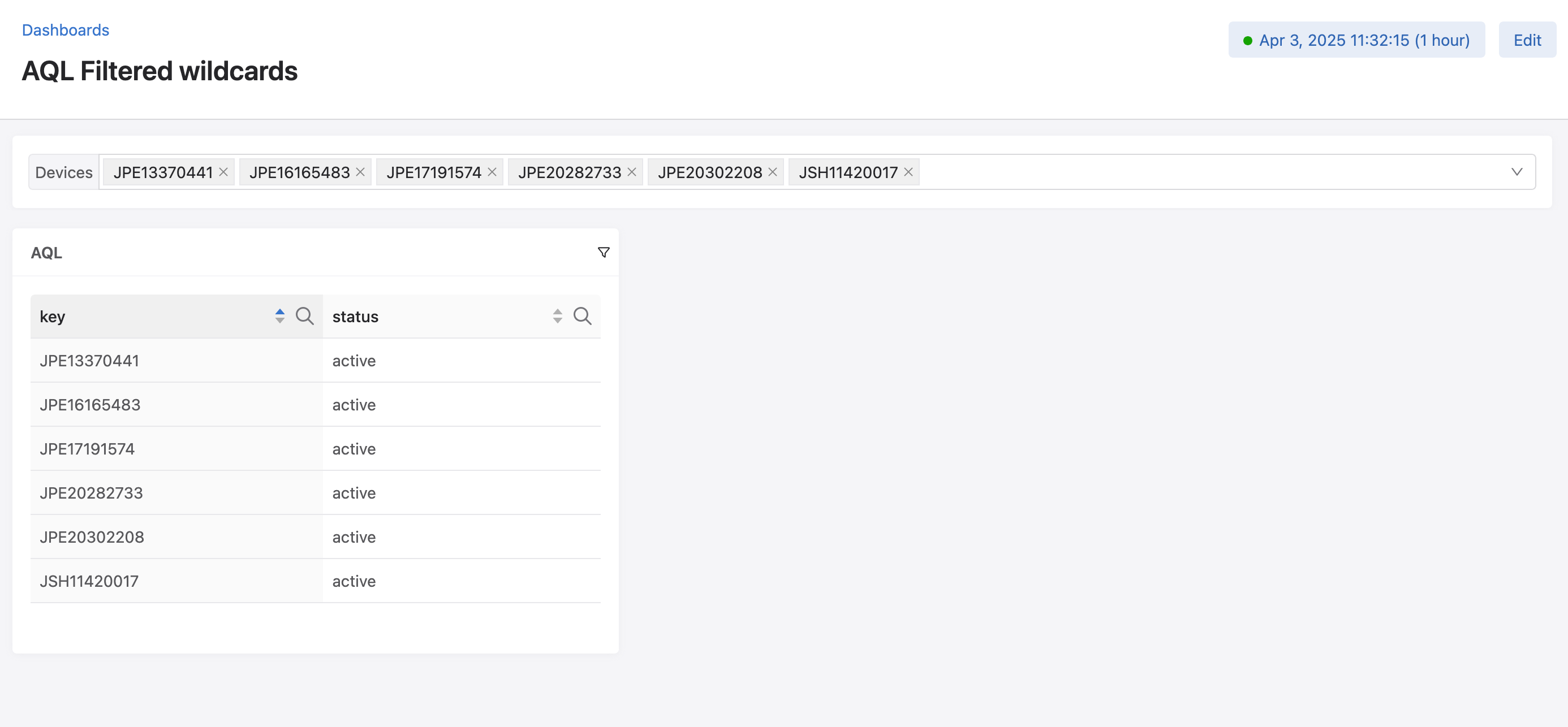Select the JPE20302208 table cell

tap(176, 537)
